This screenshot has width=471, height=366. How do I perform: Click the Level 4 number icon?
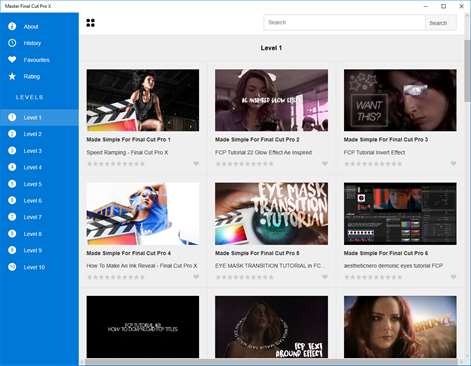[x=12, y=167]
